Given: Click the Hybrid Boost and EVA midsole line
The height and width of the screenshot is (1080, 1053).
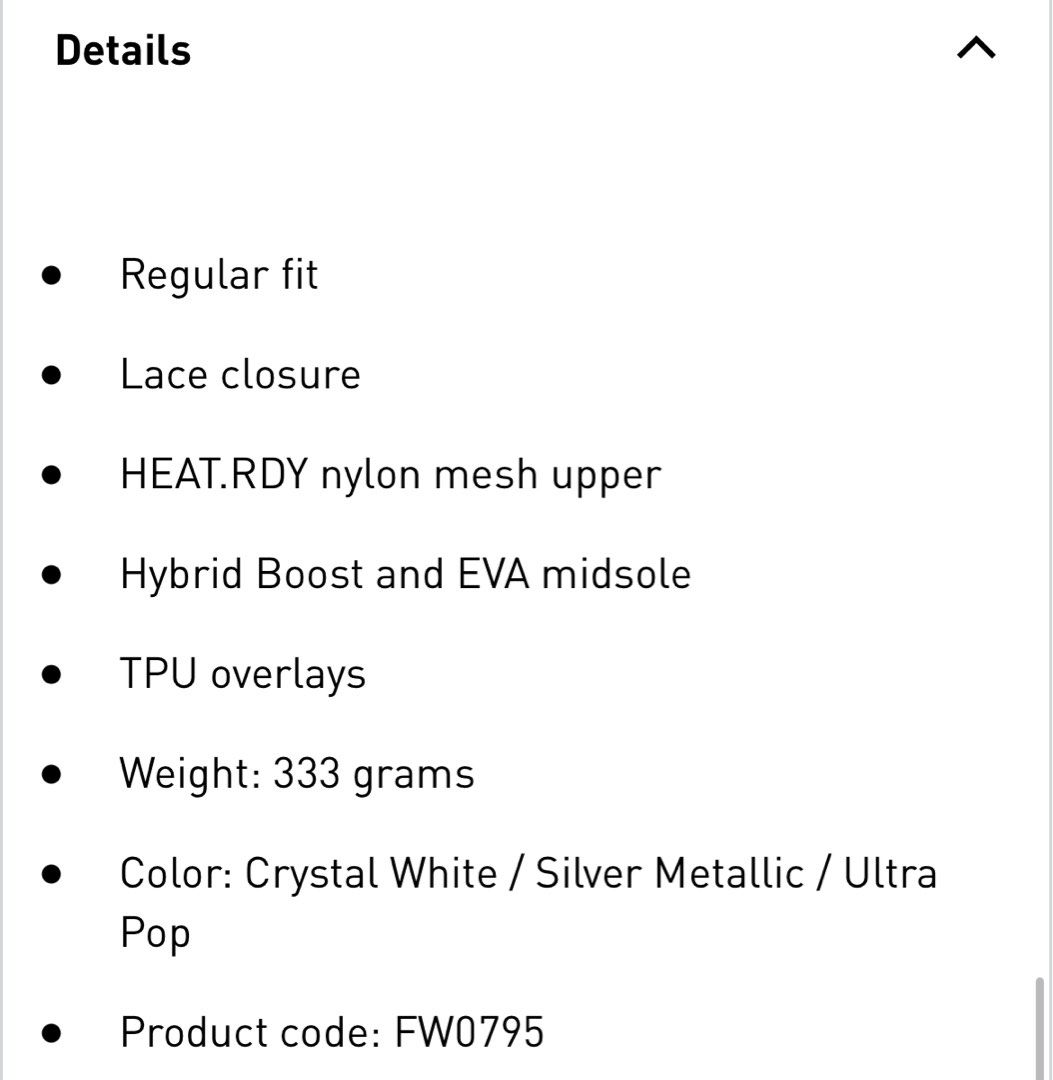Looking at the screenshot, I should 406,574.
